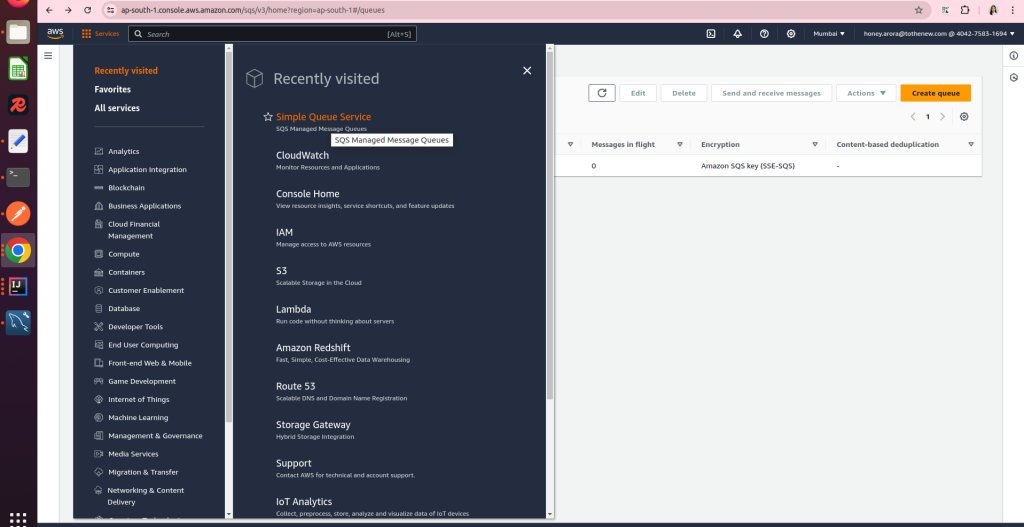The width and height of the screenshot is (1024, 527).
Task: Open Storage Gateway service
Action: tap(313, 424)
